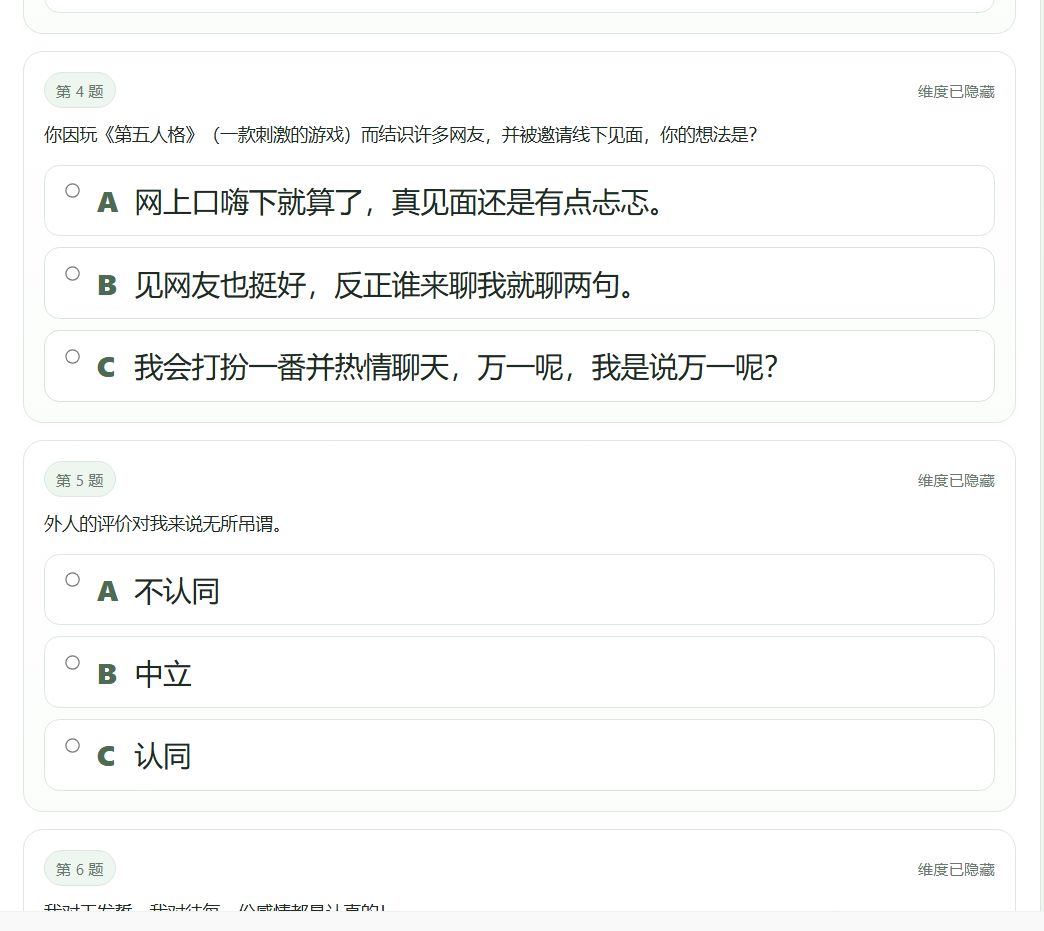Click the "第 6 题" badge
Viewport: 1044px width, 931px height.
pos(79,868)
